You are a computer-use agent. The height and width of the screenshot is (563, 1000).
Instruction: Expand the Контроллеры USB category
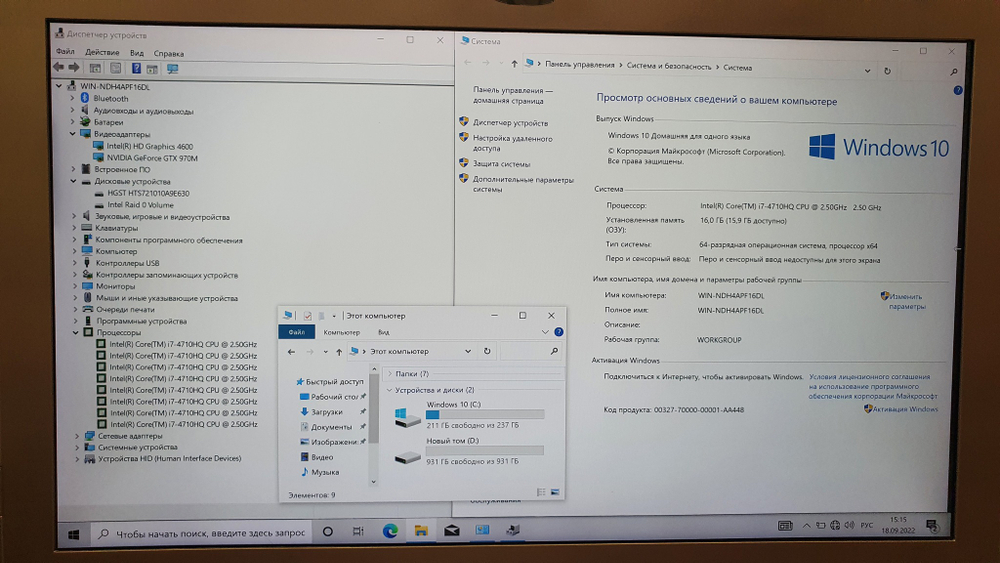click(75, 263)
